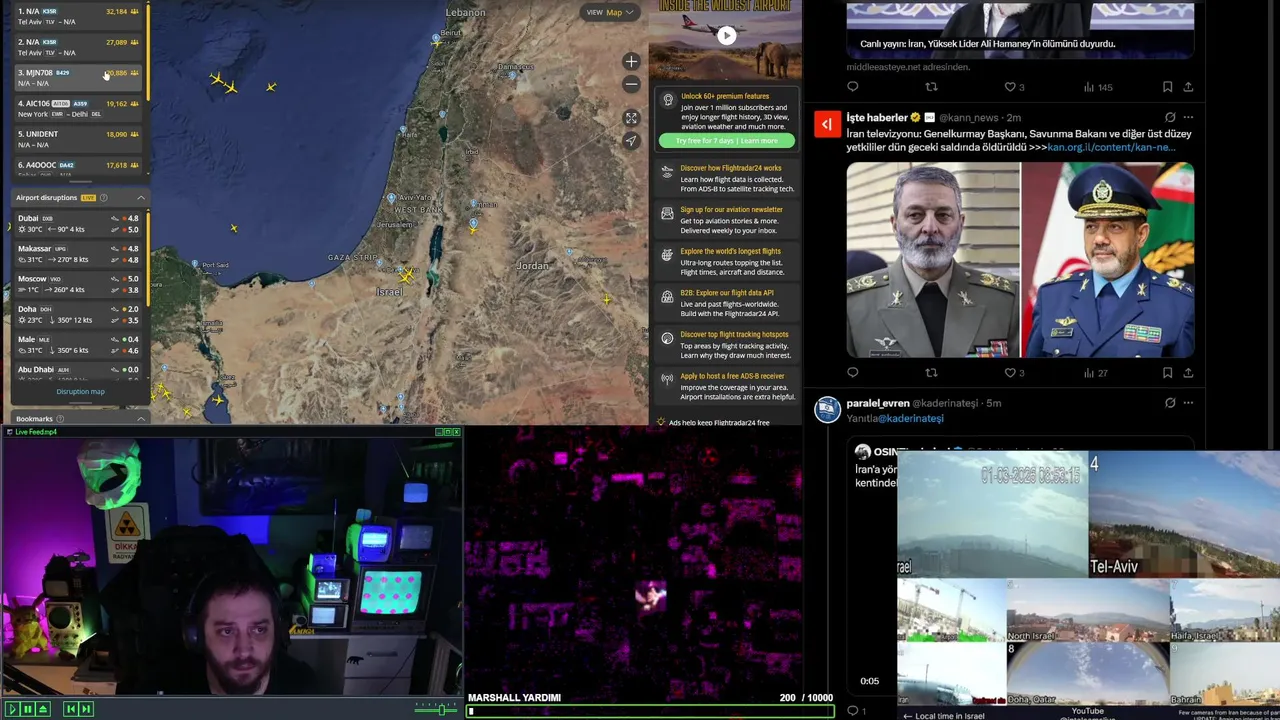Toggle fullscreen map view icon
Viewport: 1280px width, 720px height.
coord(631,118)
